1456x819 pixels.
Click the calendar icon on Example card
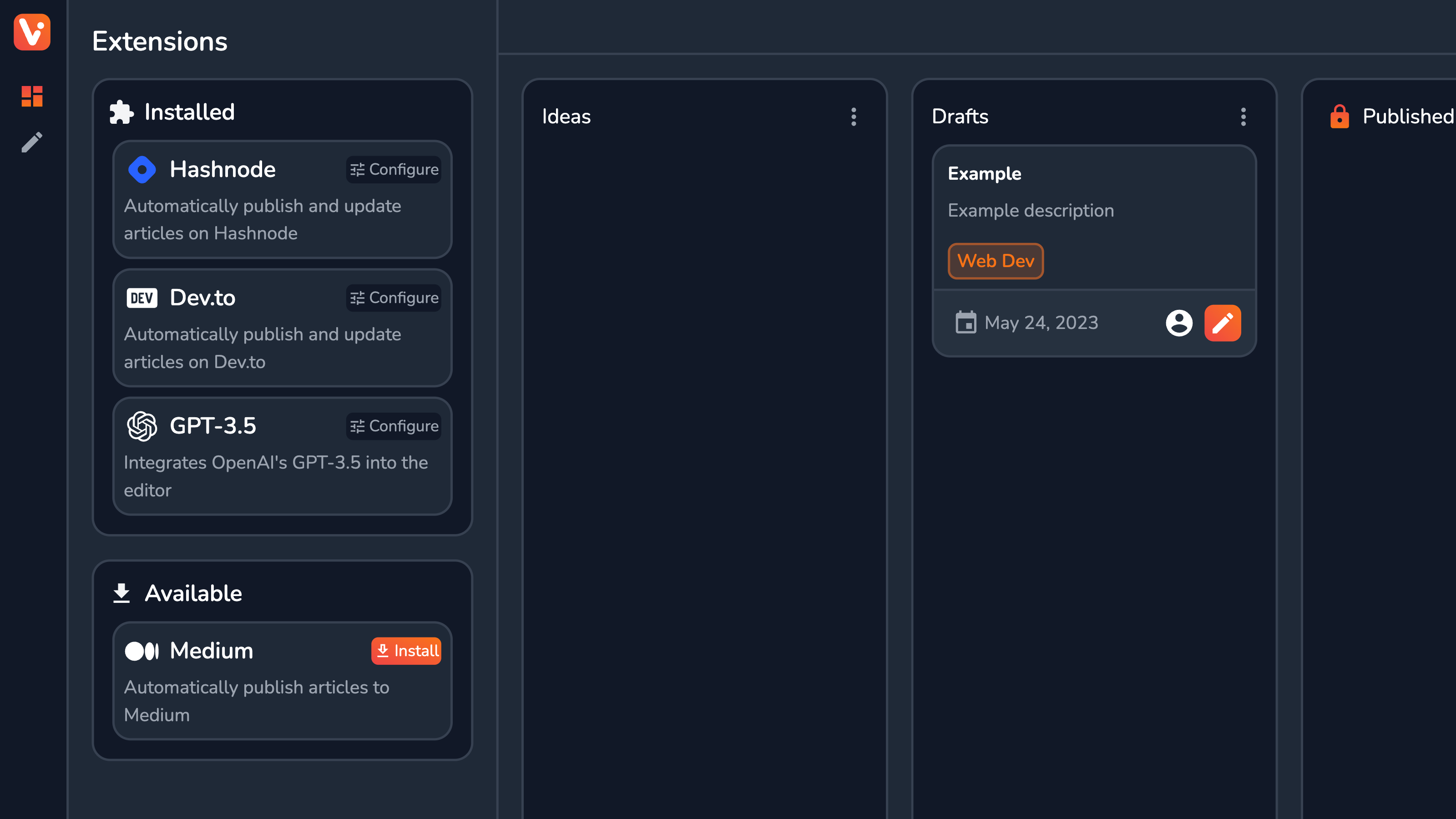(966, 323)
